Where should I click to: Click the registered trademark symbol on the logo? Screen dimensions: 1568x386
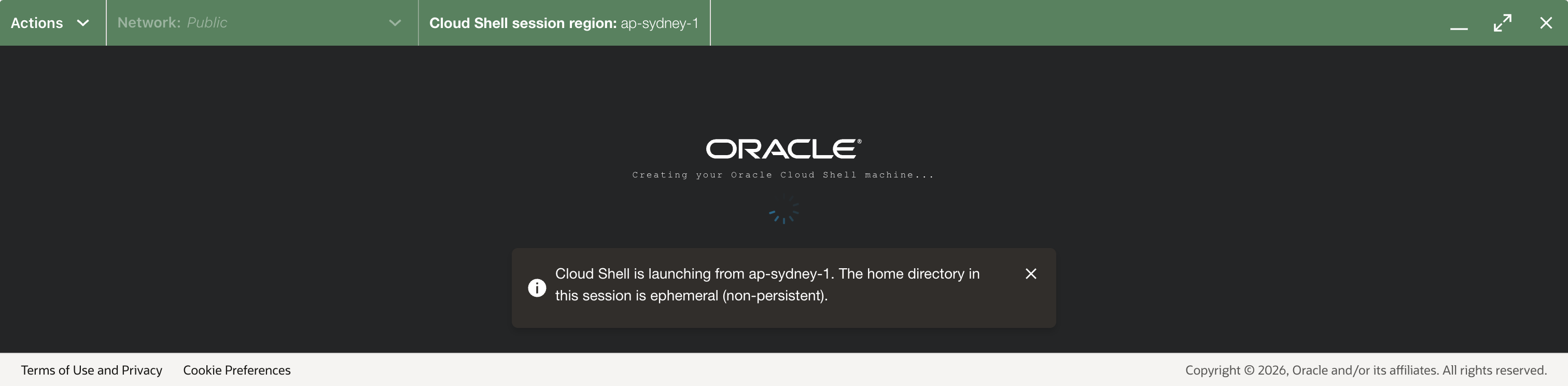coord(860,141)
